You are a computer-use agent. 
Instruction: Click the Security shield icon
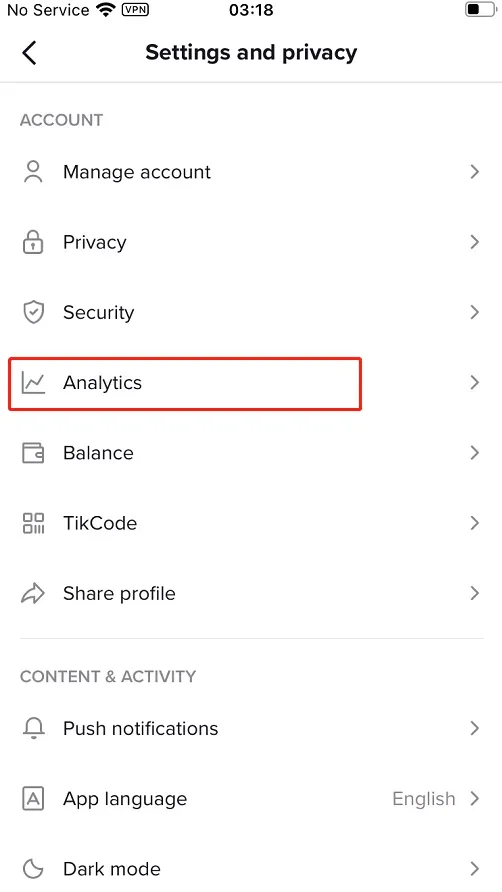click(33, 312)
